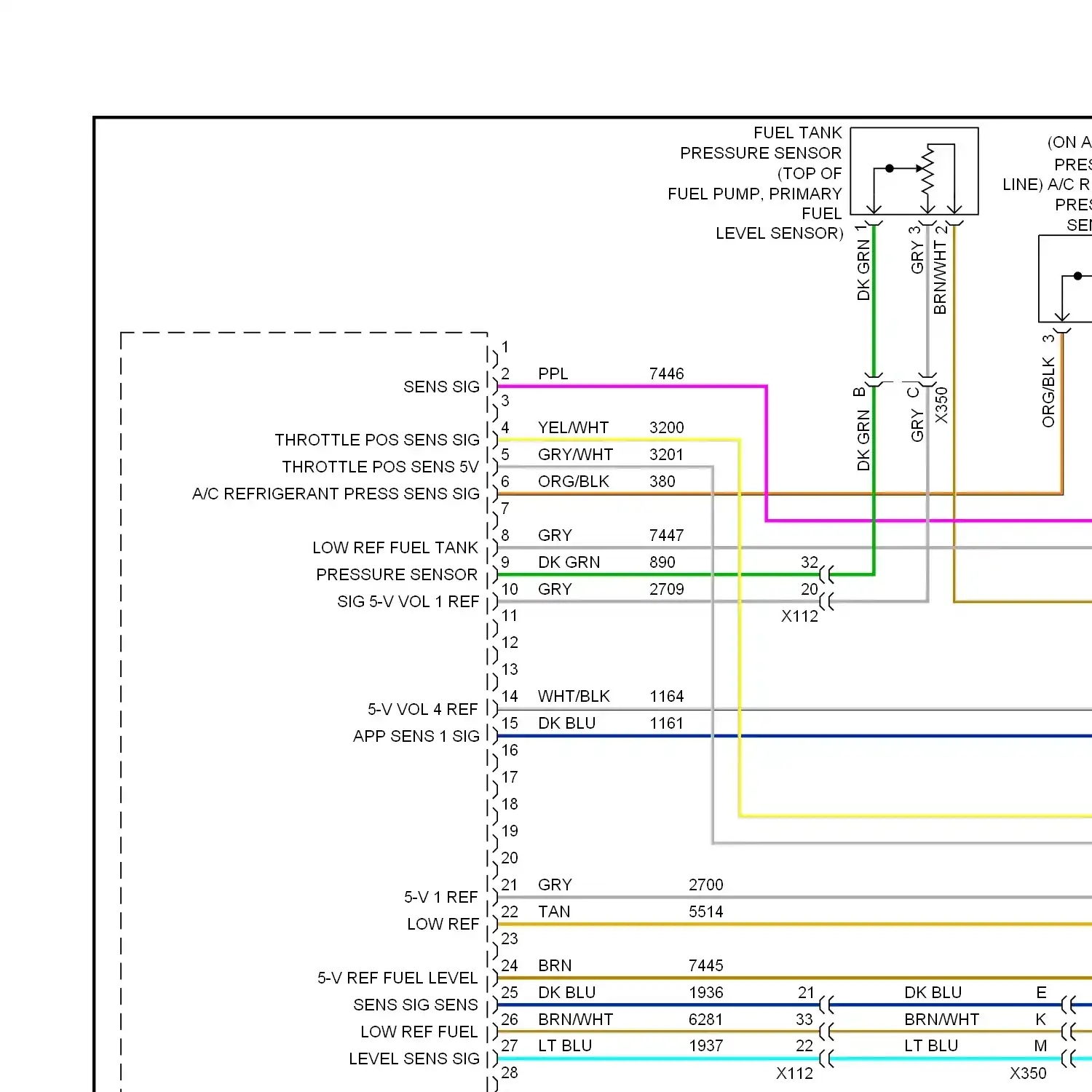Click "A/C REFRIGERANT PRESS SENS SIG" description
Screen dimensions: 1092x1092
(336, 494)
